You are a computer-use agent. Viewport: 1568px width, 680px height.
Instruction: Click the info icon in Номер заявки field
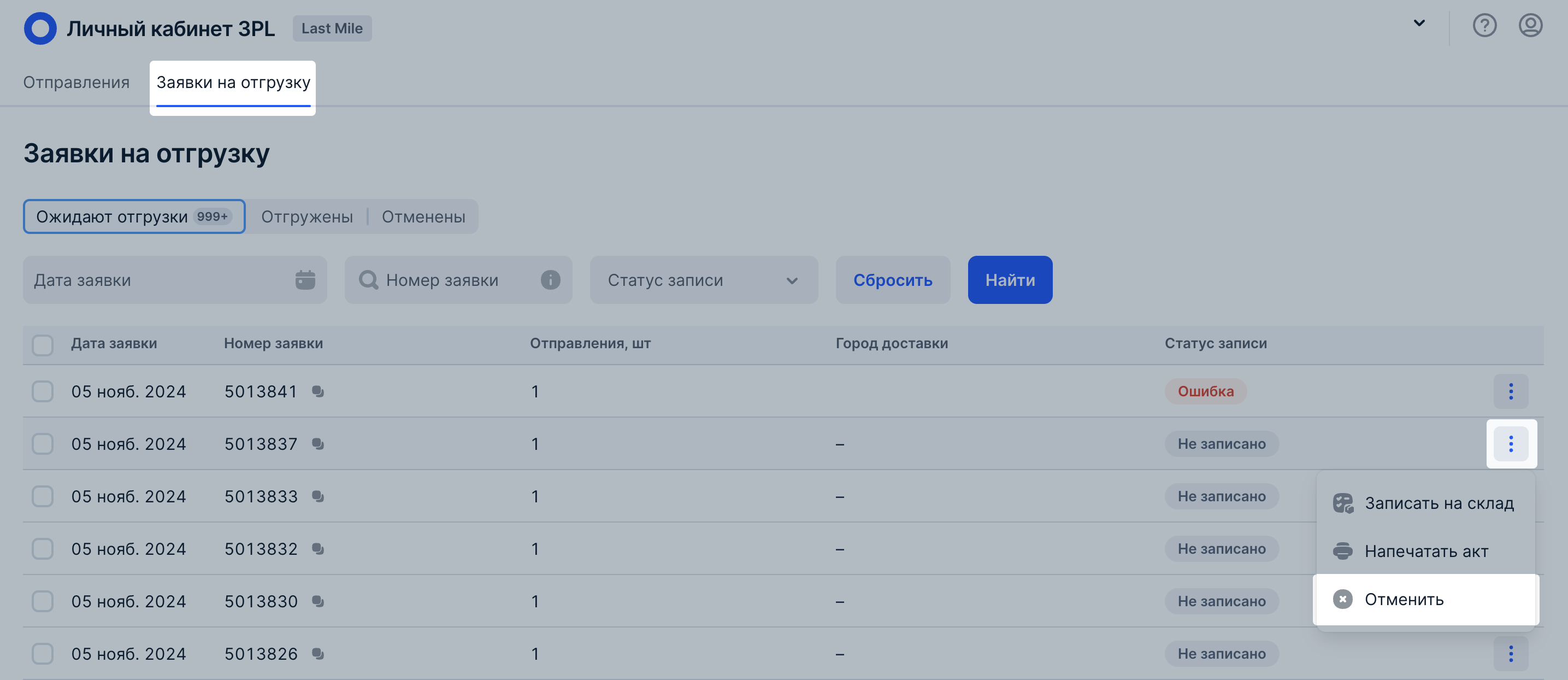pyautogui.click(x=550, y=280)
